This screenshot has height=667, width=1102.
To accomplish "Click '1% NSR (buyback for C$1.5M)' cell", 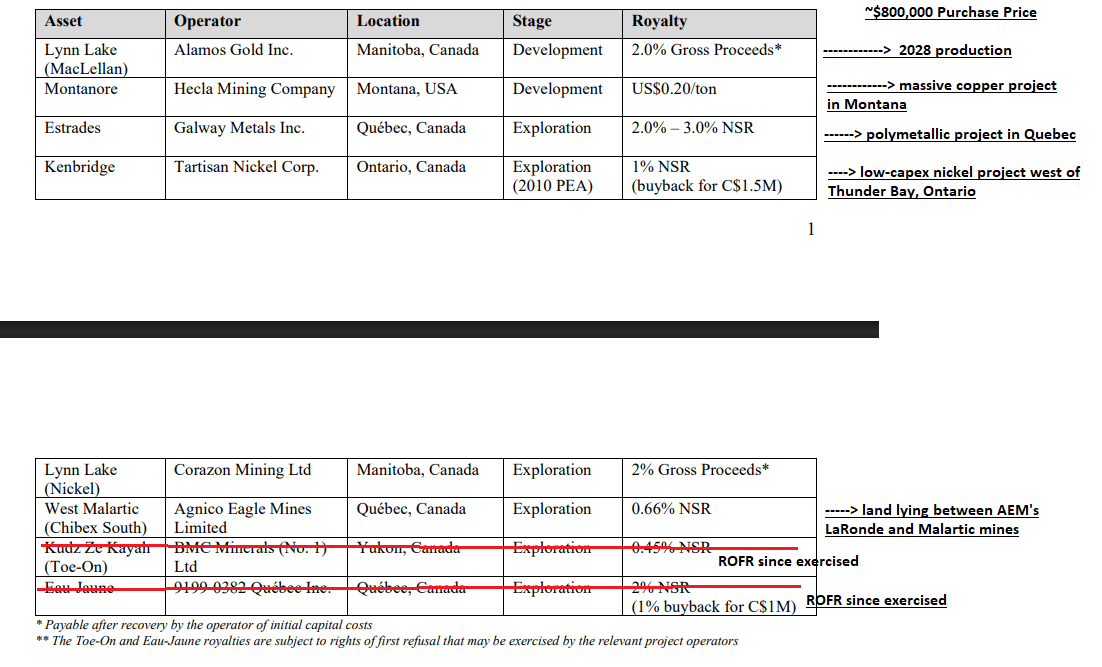I will (x=720, y=178).
